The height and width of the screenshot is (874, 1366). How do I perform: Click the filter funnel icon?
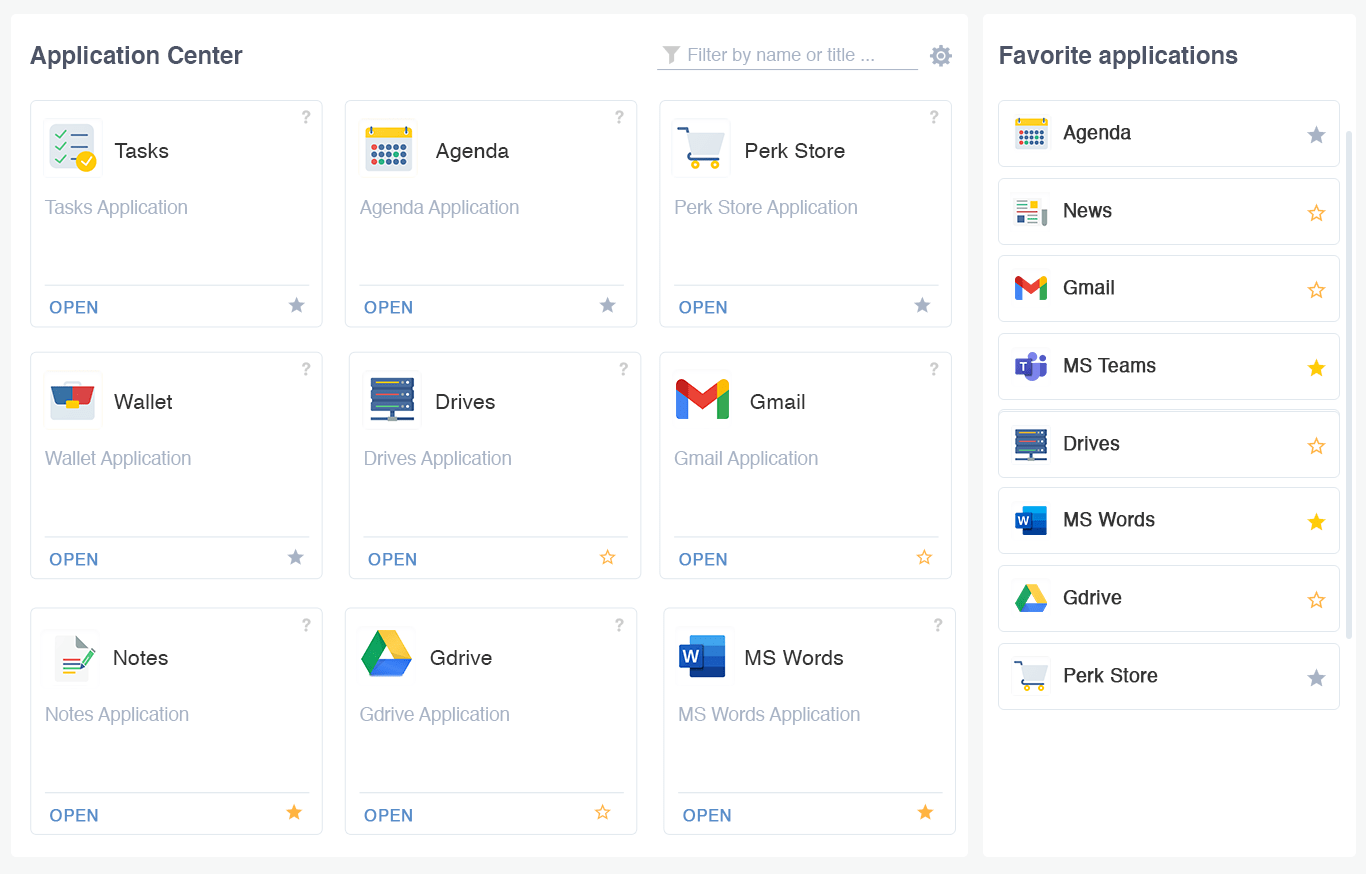672,55
